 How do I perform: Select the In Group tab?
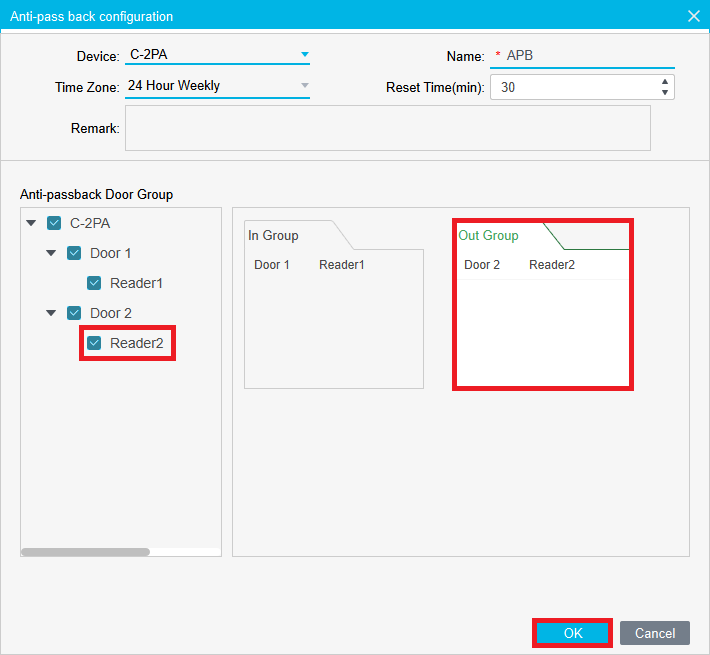coord(274,235)
